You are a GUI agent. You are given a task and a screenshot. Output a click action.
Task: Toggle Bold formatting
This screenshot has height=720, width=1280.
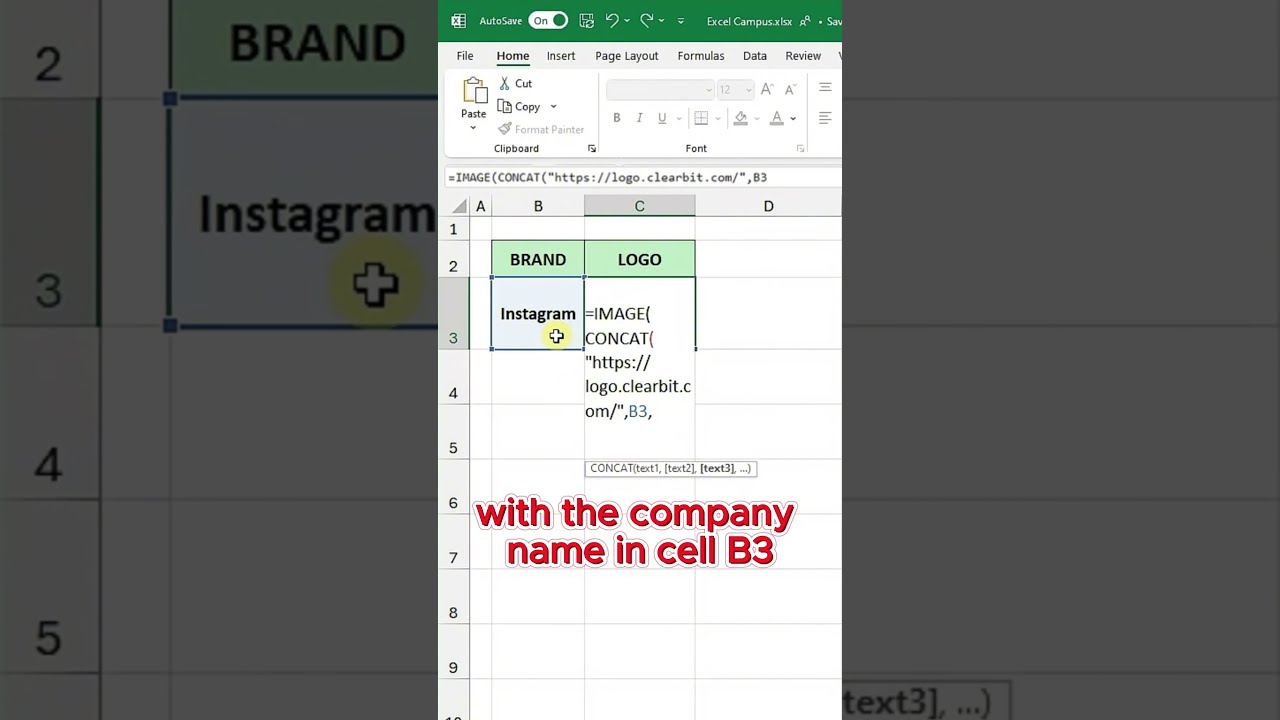617,118
